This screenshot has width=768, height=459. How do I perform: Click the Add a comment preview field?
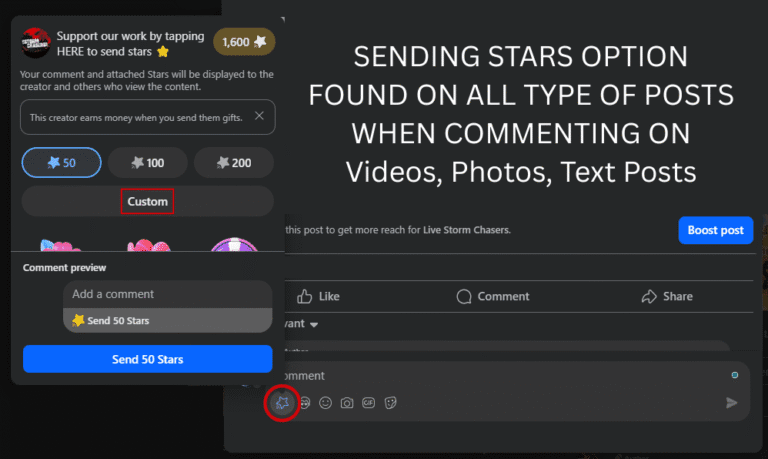(167, 294)
